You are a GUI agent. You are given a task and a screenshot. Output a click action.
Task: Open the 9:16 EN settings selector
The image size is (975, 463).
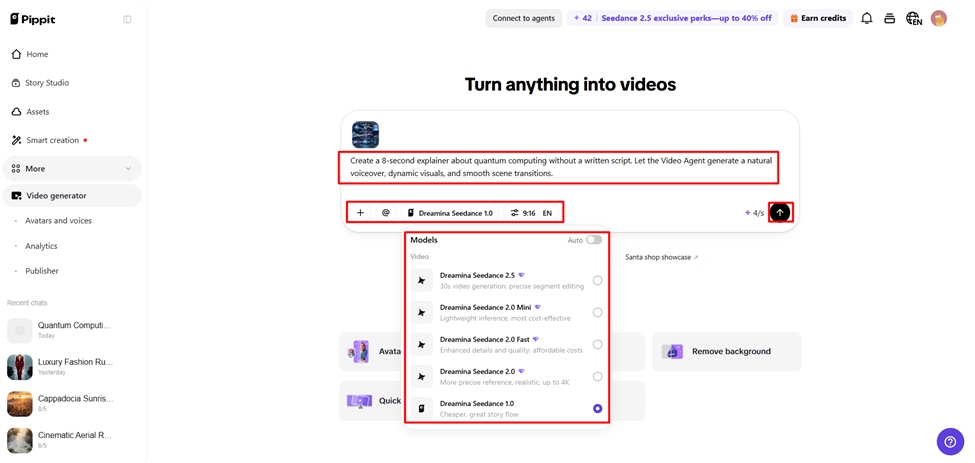[x=531, y=213]
